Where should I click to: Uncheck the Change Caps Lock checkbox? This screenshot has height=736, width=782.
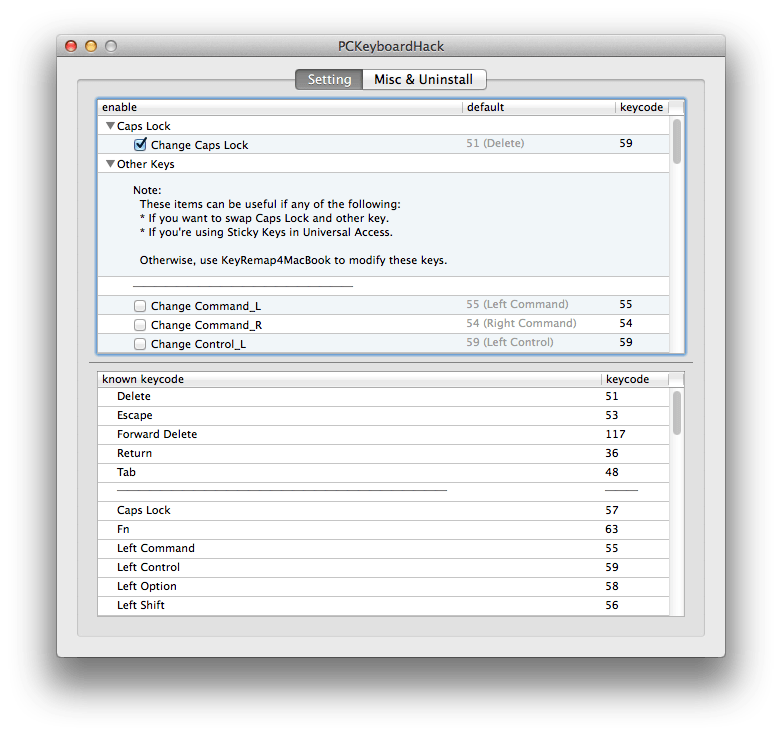coord(140,145)
